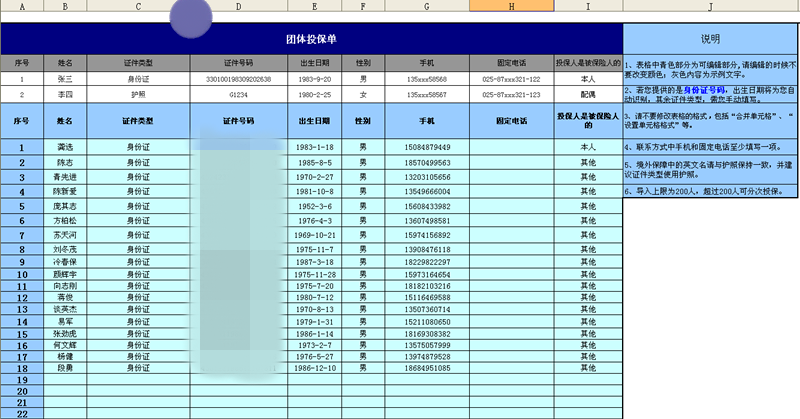Viewport: 800px width, 419px height.
Task: Select name cell 段勇
Action: tap(65, 367)
